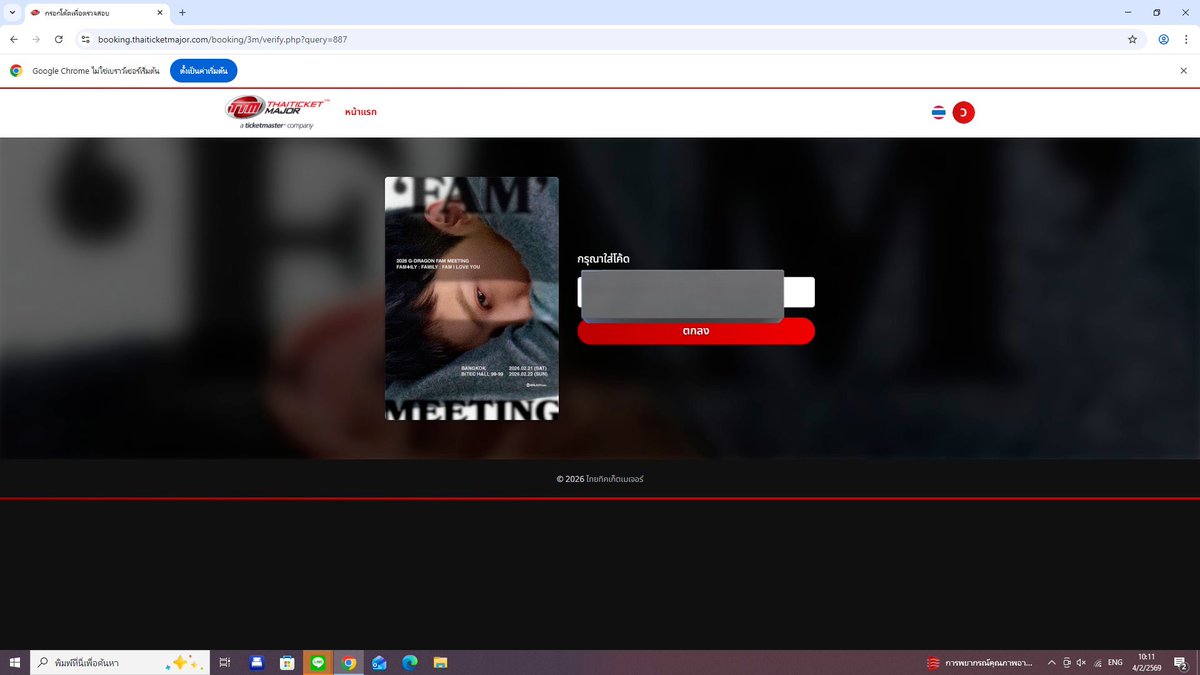1200x675 pixels.
Task: Open the Chrome profile icon
Action: coord(1163,39)
